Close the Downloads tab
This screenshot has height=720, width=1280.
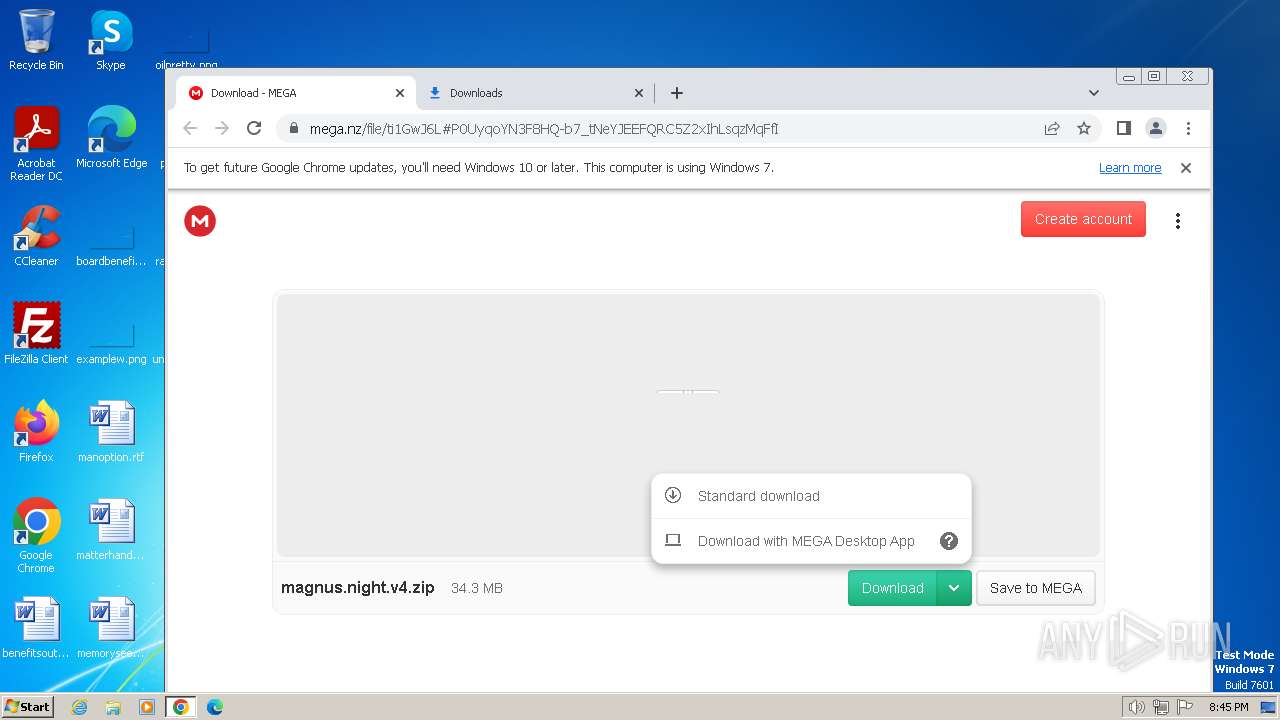639,93
